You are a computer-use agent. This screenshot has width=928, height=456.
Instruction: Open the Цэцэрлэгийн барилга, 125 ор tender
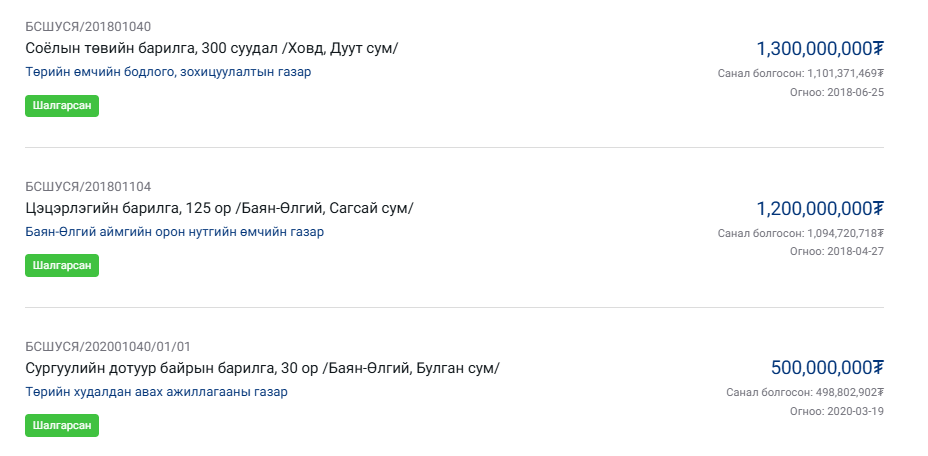219,208
